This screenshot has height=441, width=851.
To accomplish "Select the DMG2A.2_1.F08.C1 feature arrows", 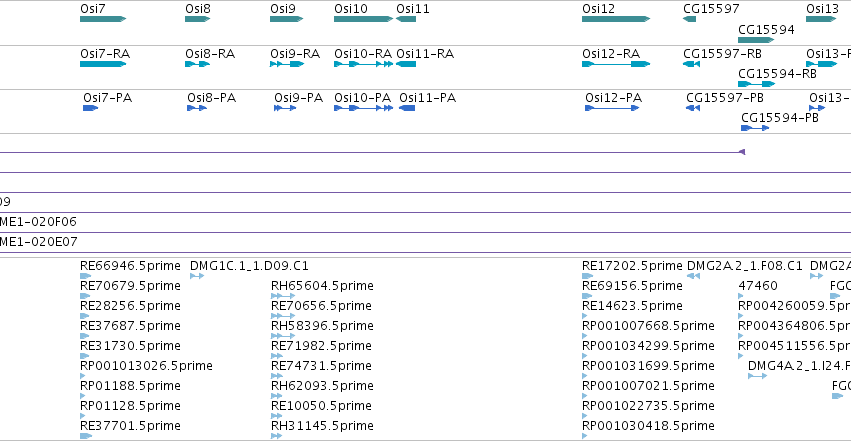I will [693, 276].
